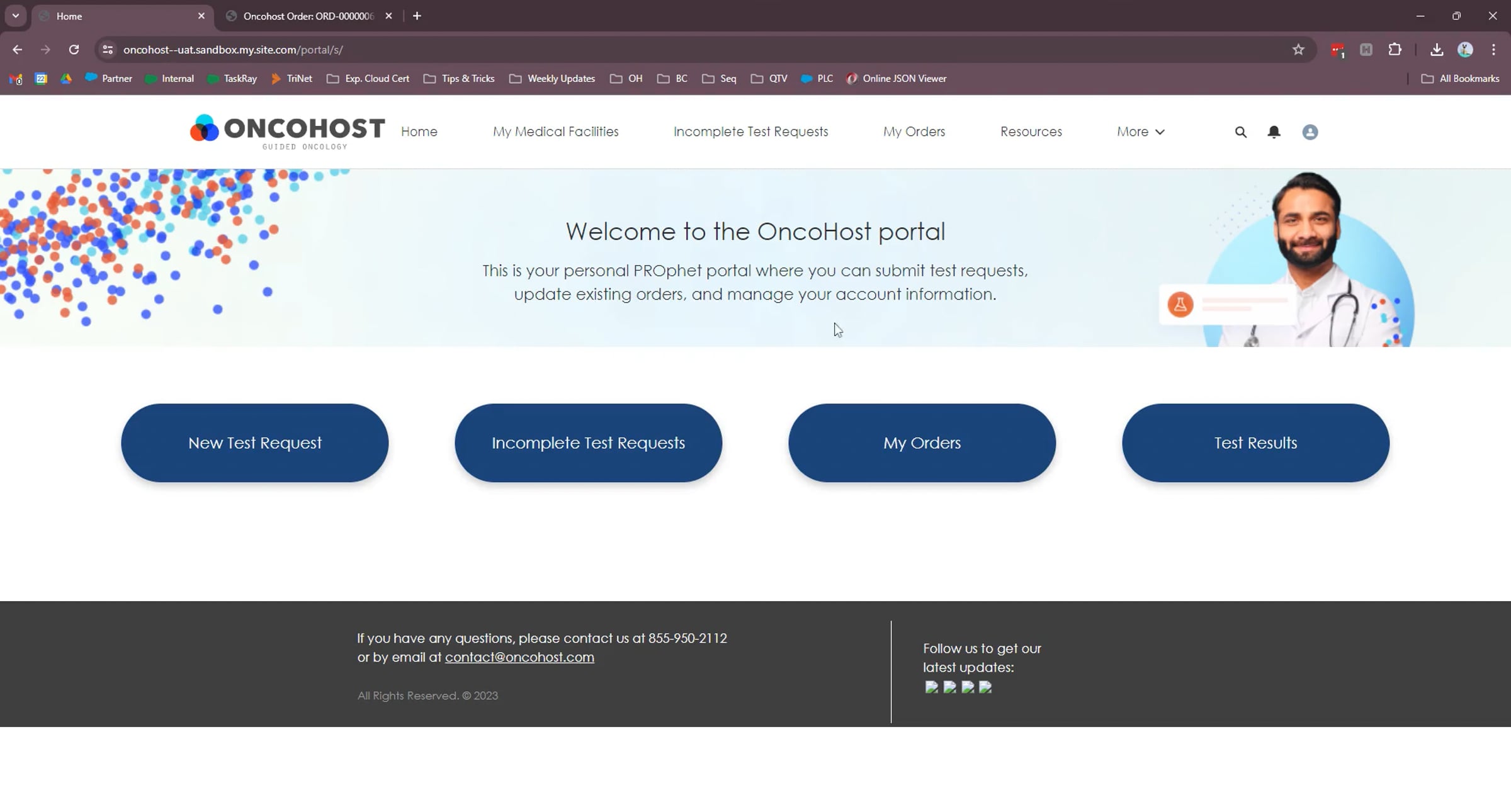The height and width of the screenshot is (812, 1511).
Task: Click the portal search magnifier icon
Action: (x=1240, y=132)
